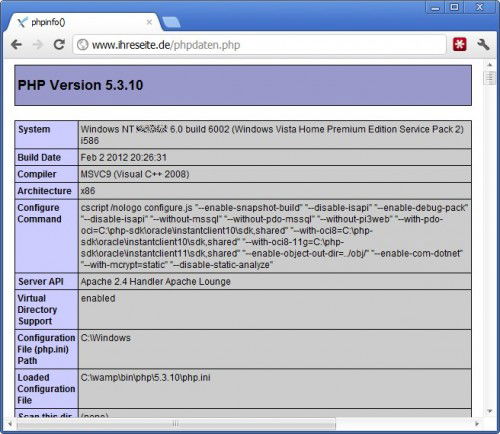Viewport: 500px width, 434px height.
Task: Go back using the browser back arrow
Action: (16, 44)
